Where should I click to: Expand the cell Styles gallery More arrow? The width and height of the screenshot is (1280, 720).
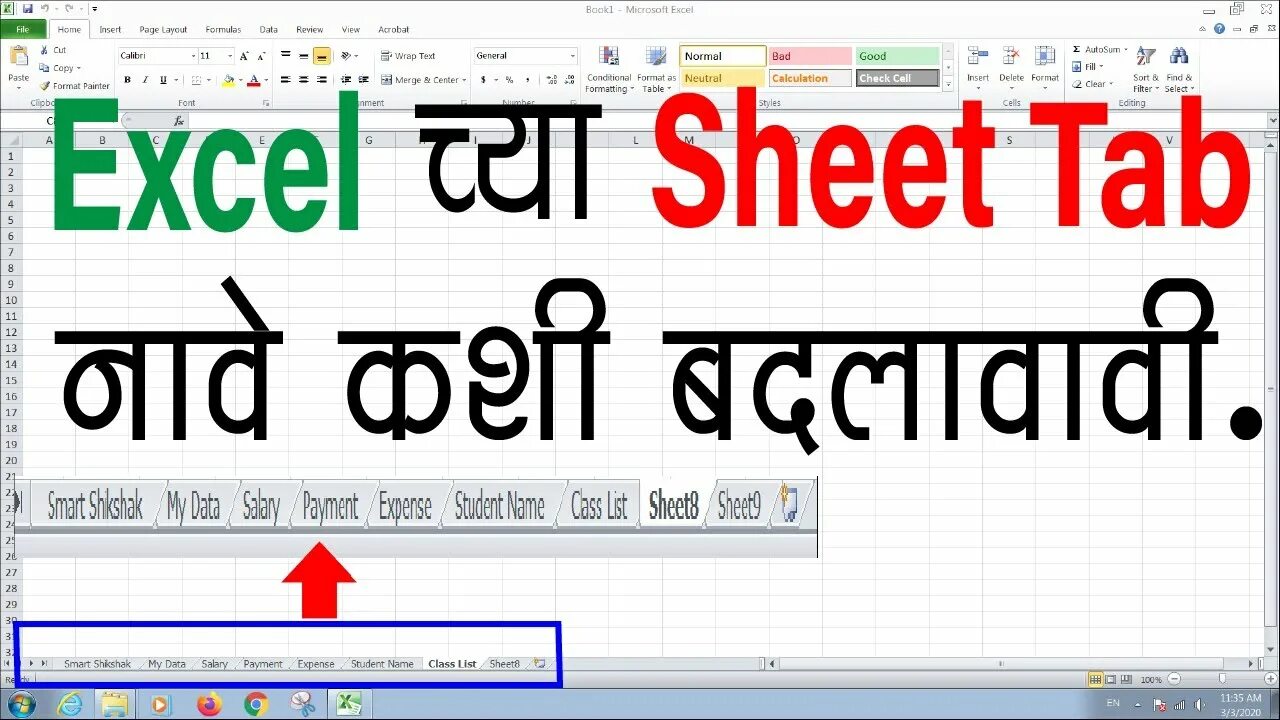pos(948,86)
